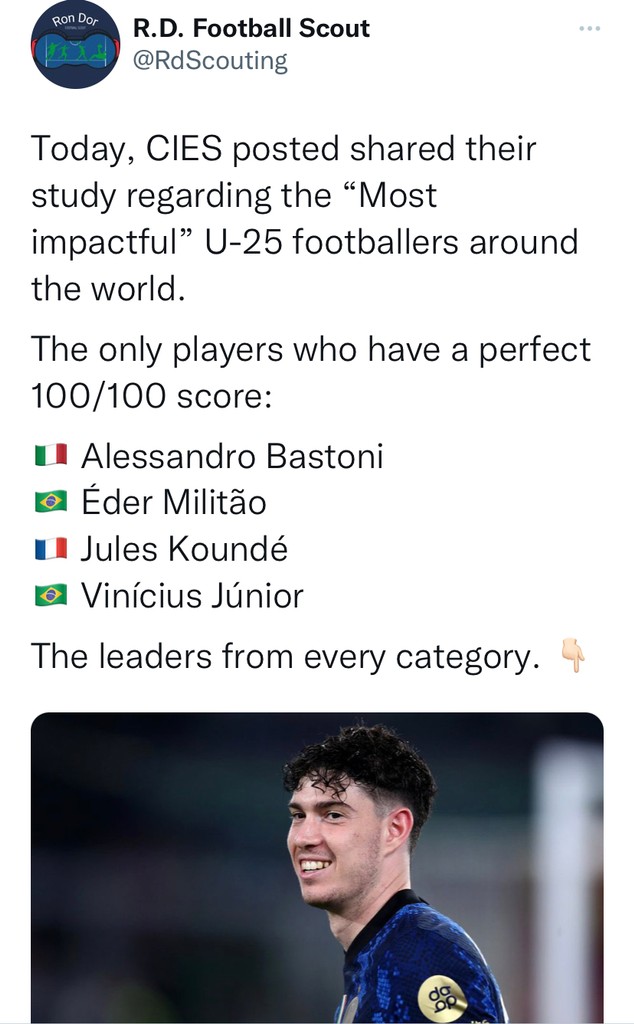Screen dimensions: 634x1024
Task: Click the yellow sponsor badge on jersey
Action: pyautogui.click(x=442, y=998)
